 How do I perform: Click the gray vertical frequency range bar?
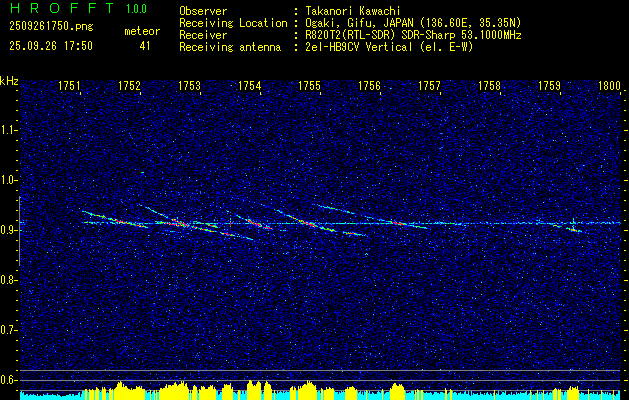19,231
